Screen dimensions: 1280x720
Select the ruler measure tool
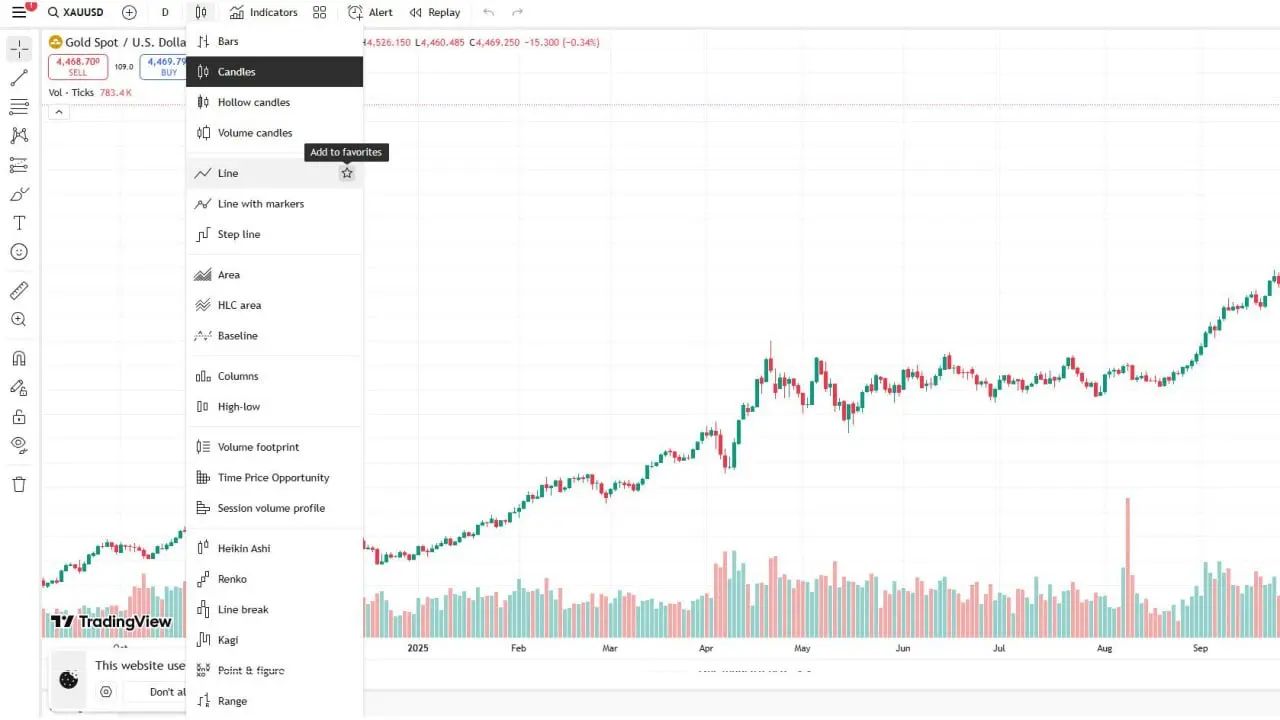click(x=19, y=291)
